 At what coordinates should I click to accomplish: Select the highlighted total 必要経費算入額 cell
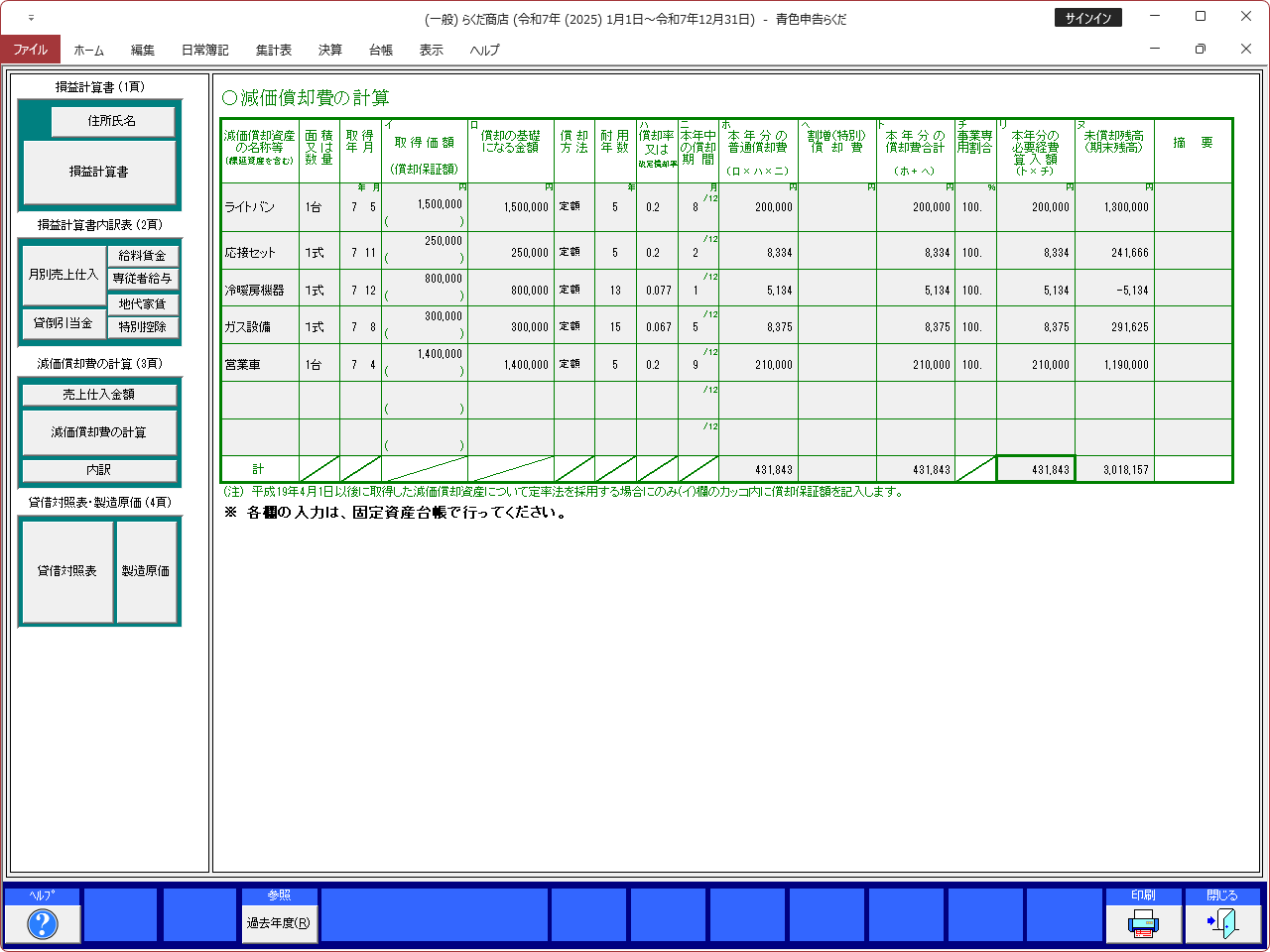point(1035,469)
